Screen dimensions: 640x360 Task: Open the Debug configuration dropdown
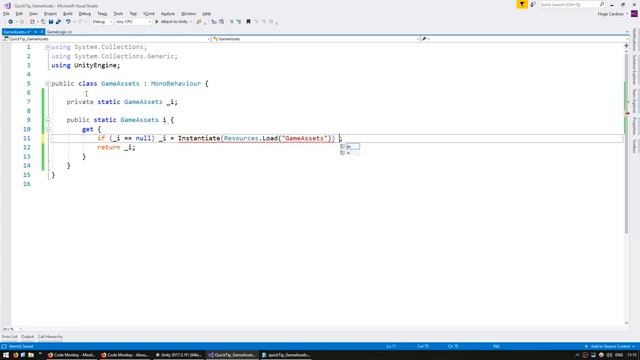102,22
